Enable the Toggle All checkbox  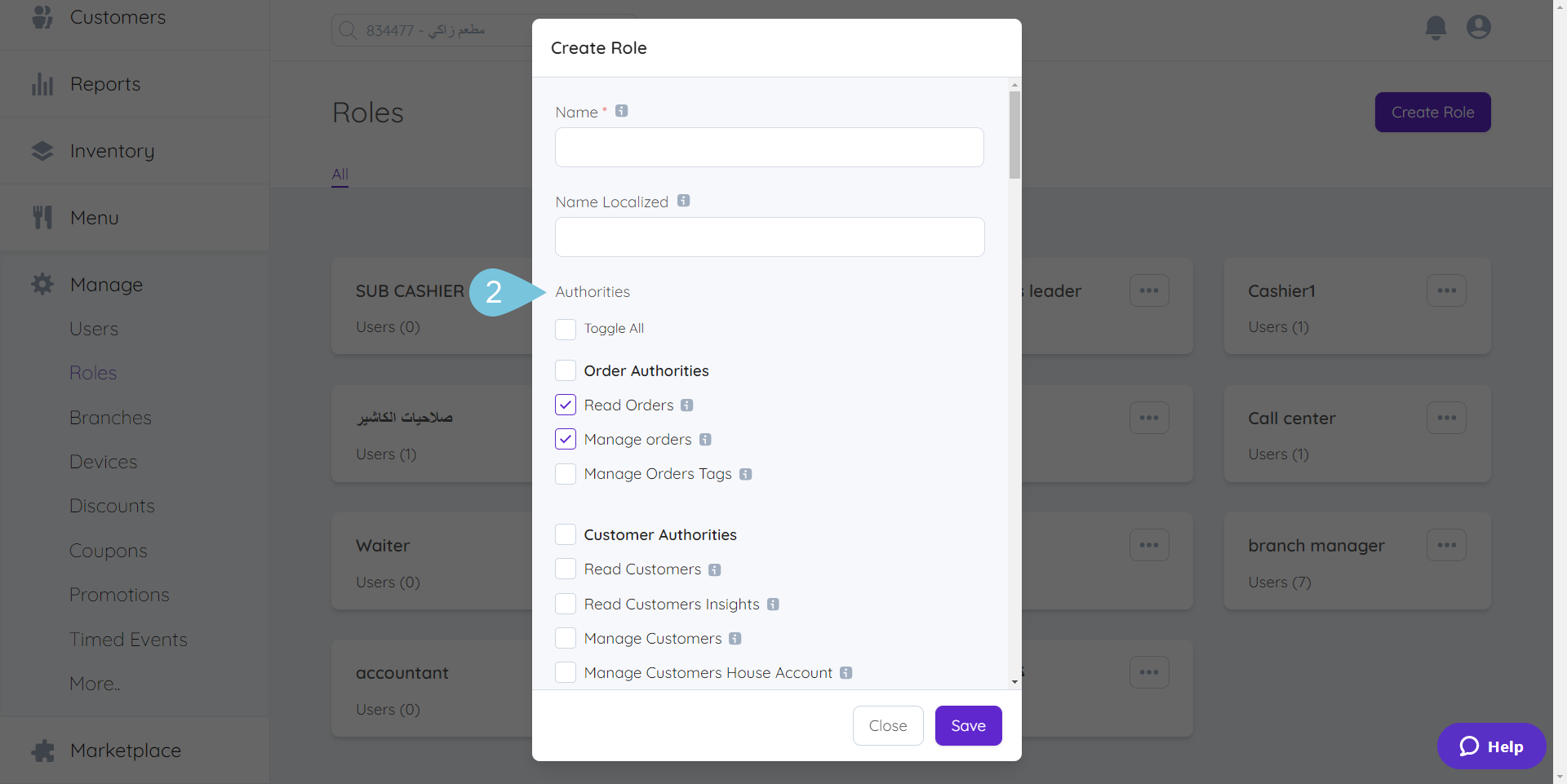click(x=566, y=329)
